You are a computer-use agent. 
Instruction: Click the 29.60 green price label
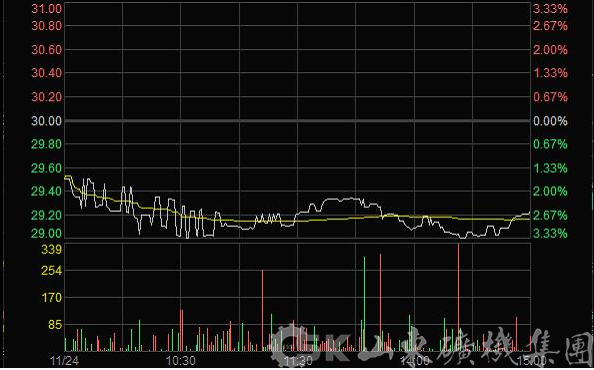pyautogui.click(x=46, y=168)
